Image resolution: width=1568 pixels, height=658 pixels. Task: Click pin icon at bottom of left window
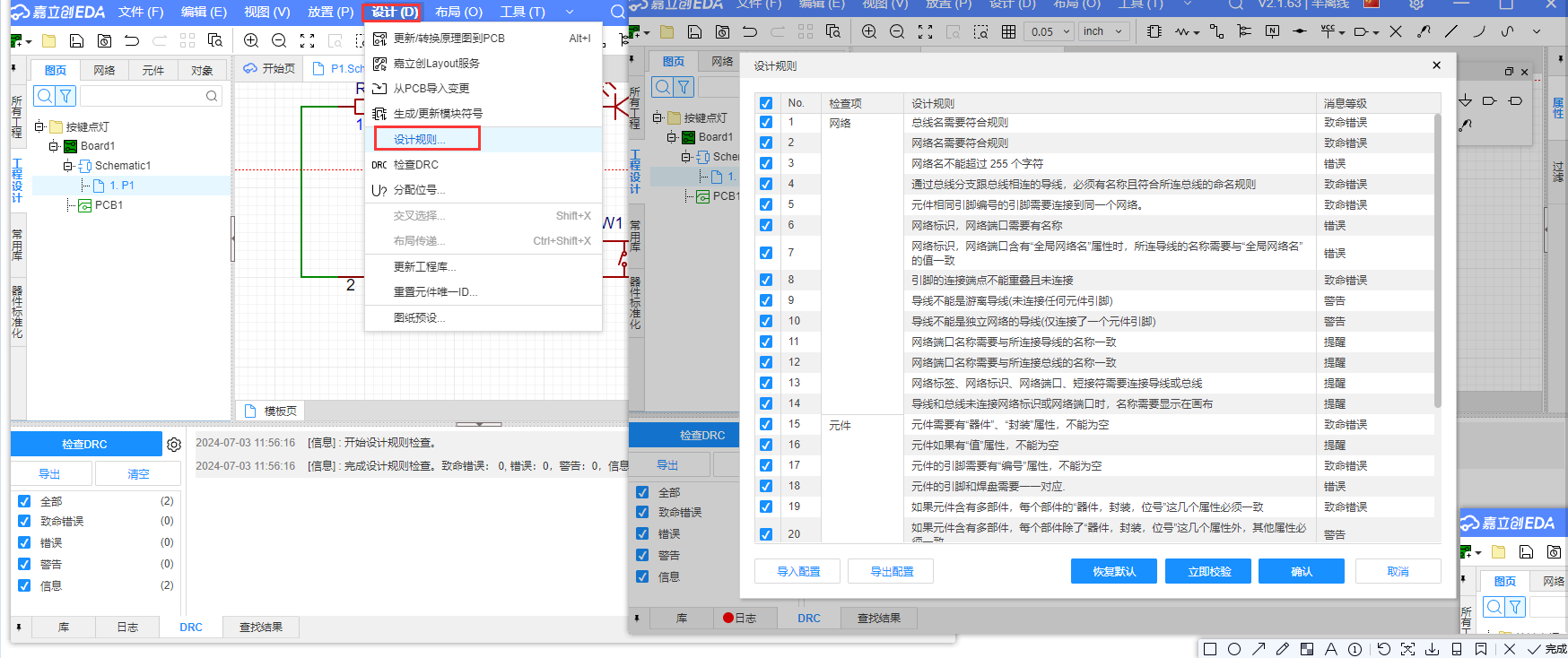[x=18, y=628]
